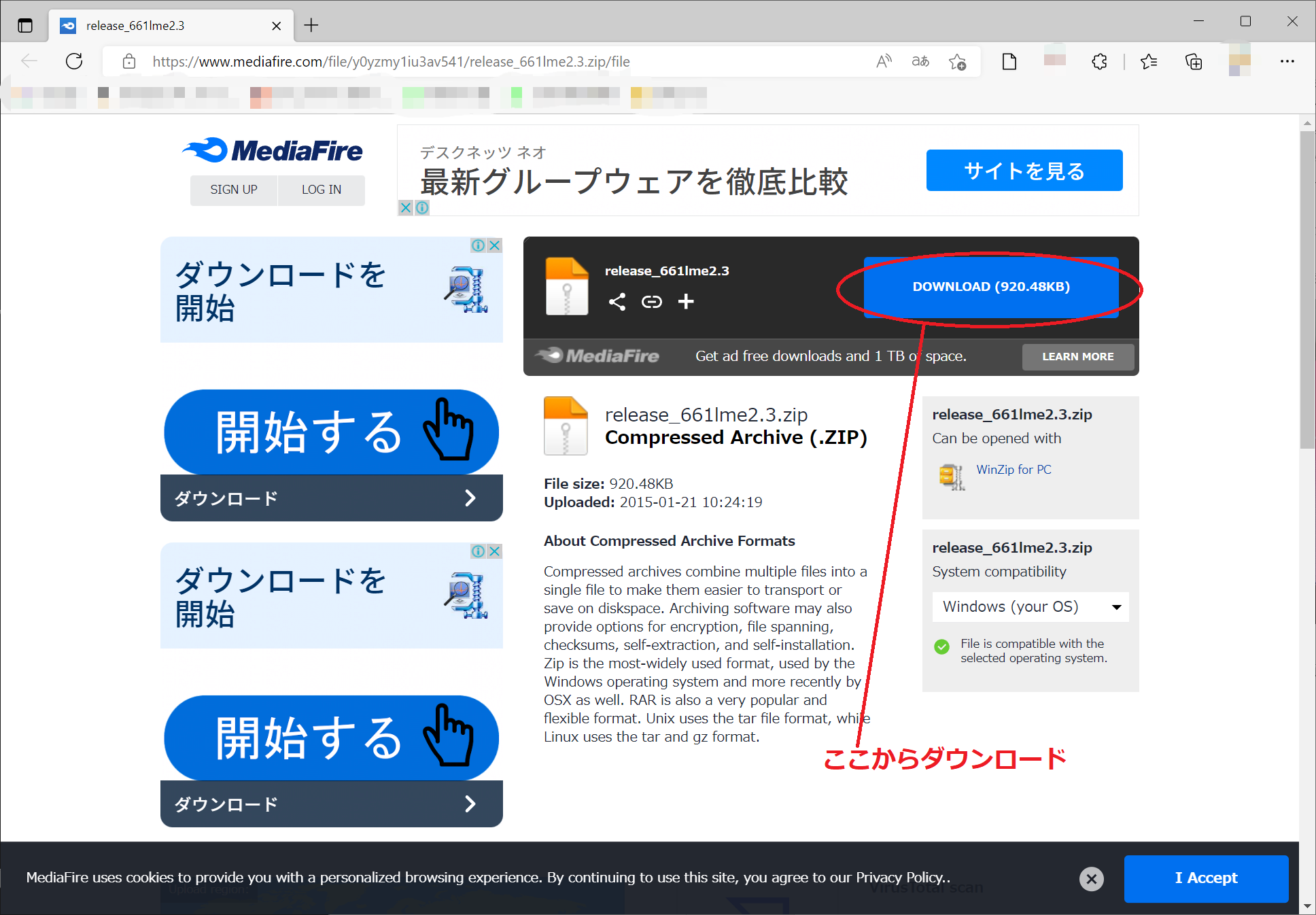Screen dimensions: 1316x915
Task: Click the I Accept cookie button
Action: [1207, 878]
